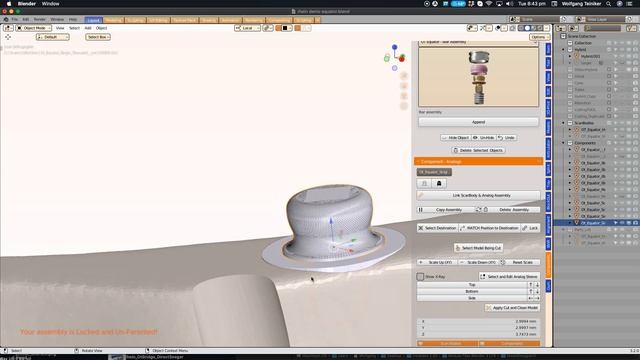Click Reset Scale button
This screenshot has height=360, width=640.
pos(519,262)
